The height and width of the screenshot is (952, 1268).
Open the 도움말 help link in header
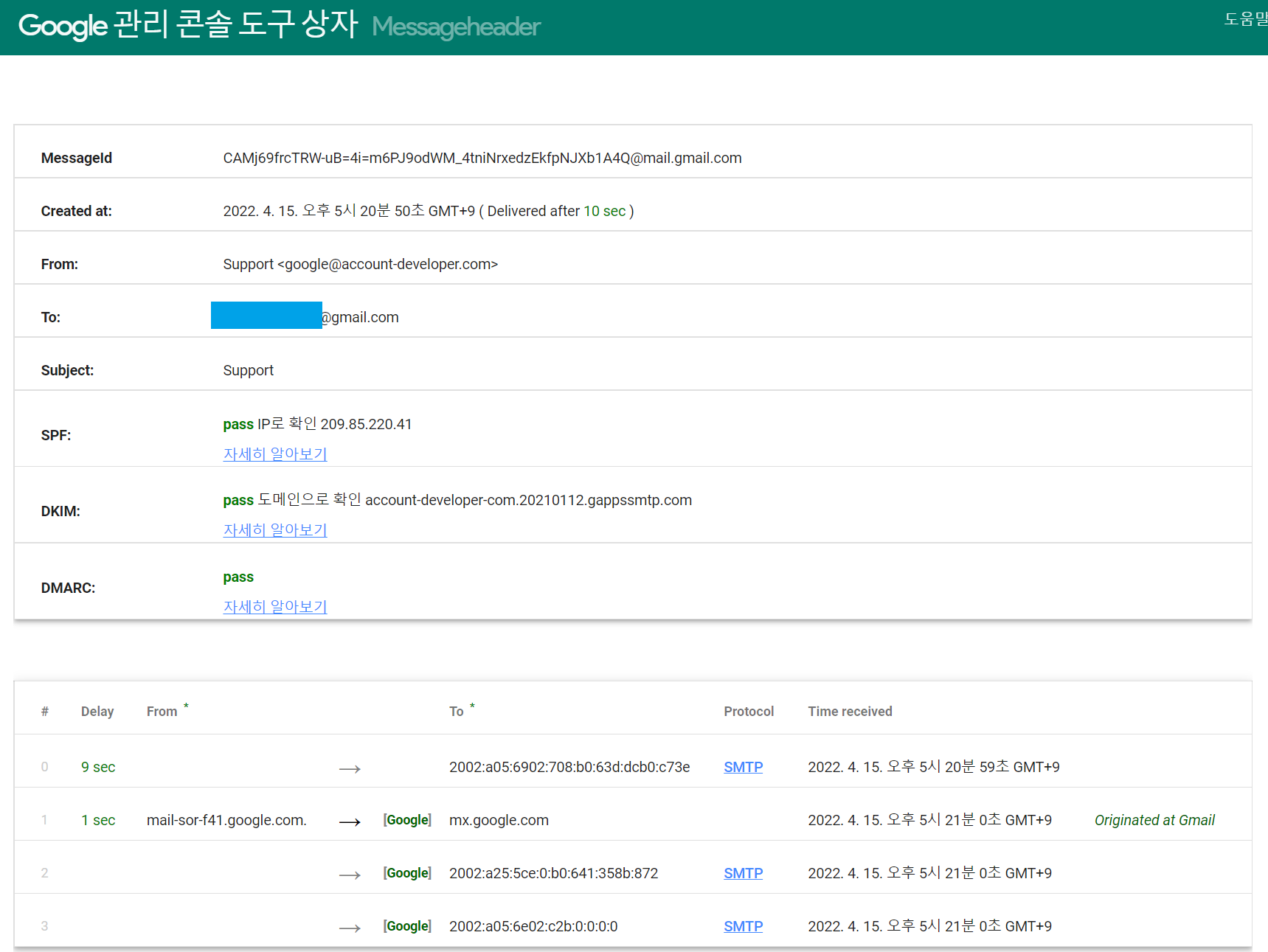(1247, 19)
